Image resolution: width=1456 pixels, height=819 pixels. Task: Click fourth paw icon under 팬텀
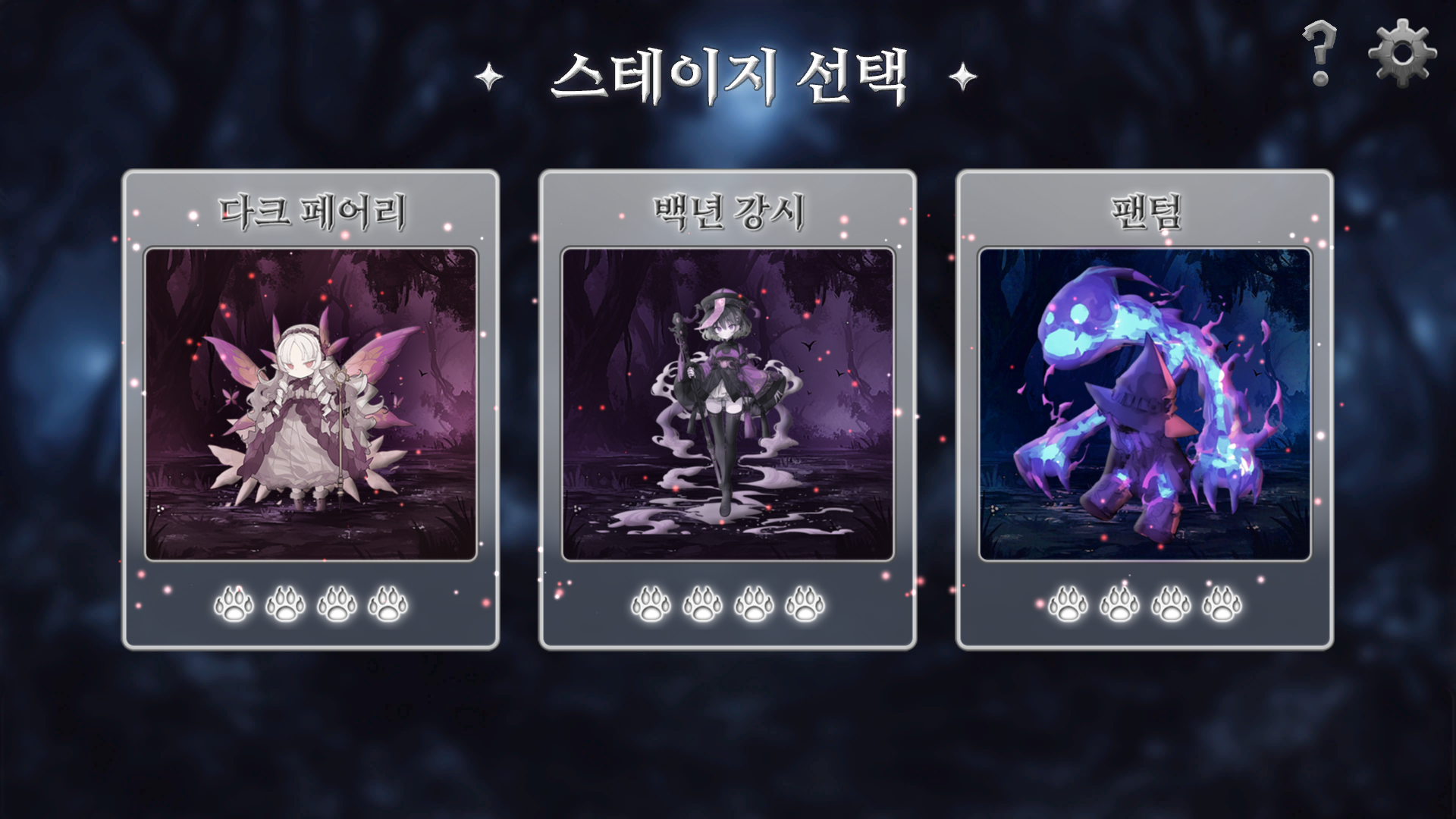(x=1222, y=604)
